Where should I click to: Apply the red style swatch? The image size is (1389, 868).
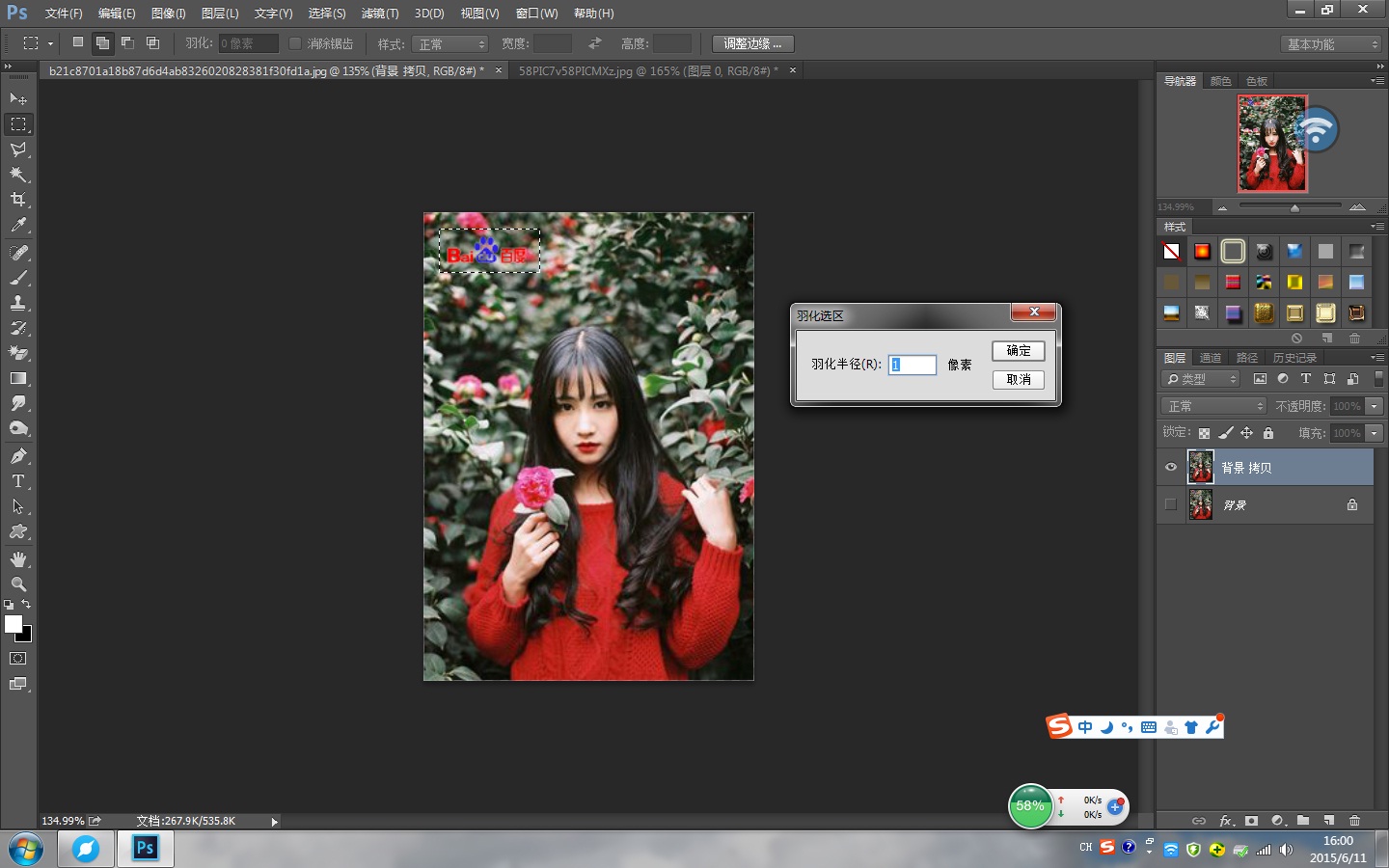[x=1233, y=282]
